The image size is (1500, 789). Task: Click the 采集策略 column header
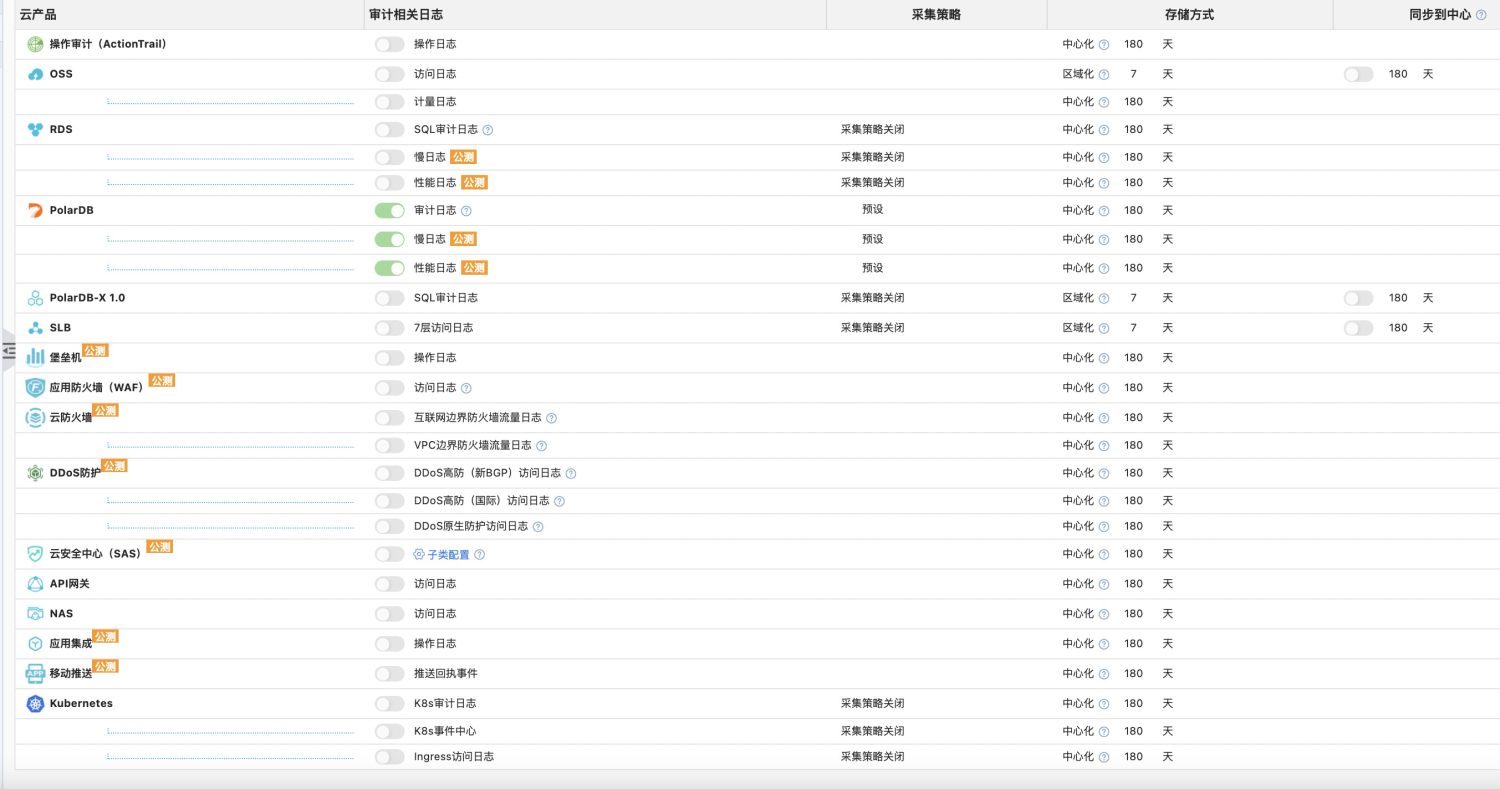[x=936, y=15]
